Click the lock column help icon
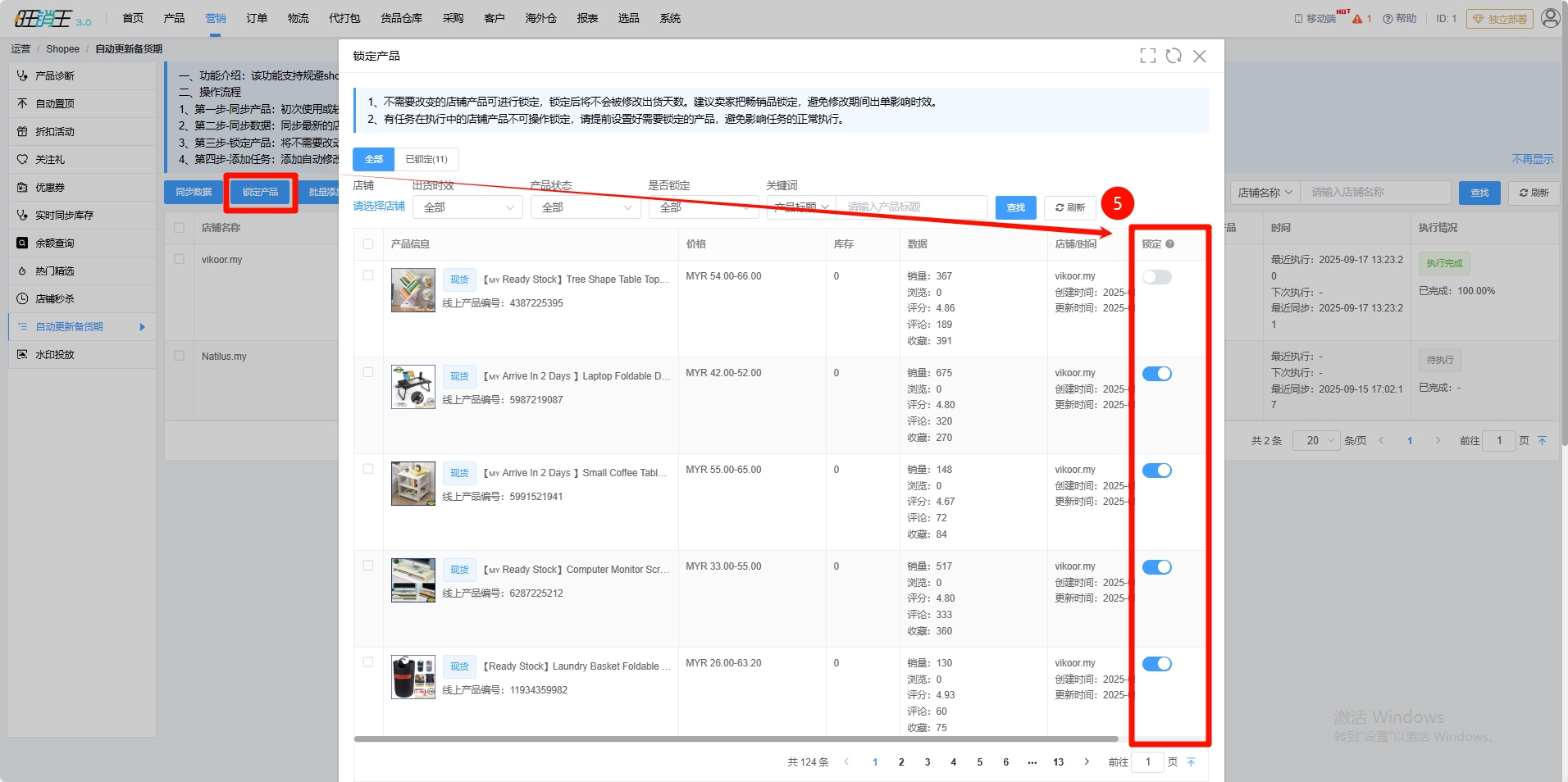This screenshot has width=1568, height=782. [1170, 244]
